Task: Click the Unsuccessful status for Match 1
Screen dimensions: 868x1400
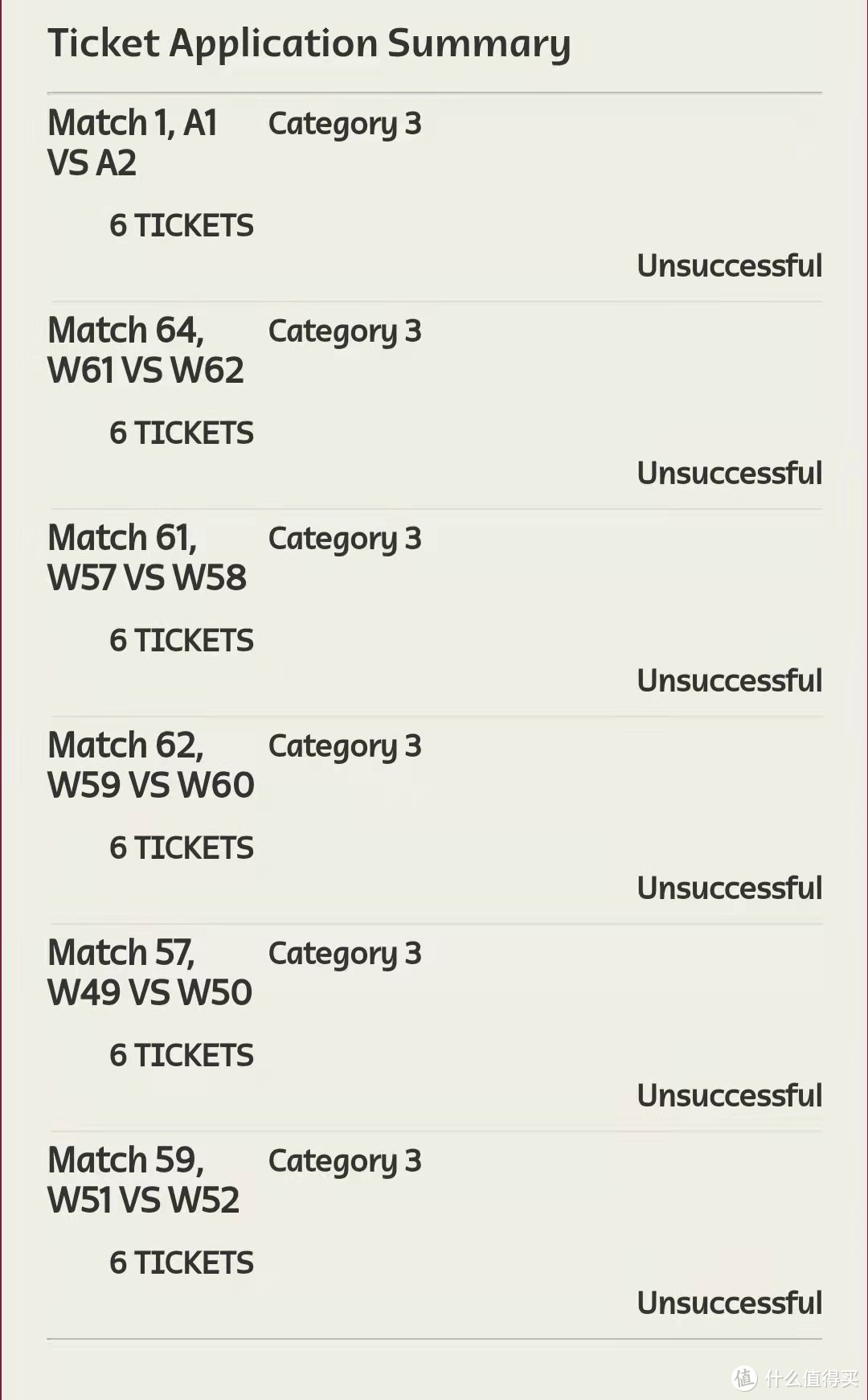Action: [x=730, y=266]
